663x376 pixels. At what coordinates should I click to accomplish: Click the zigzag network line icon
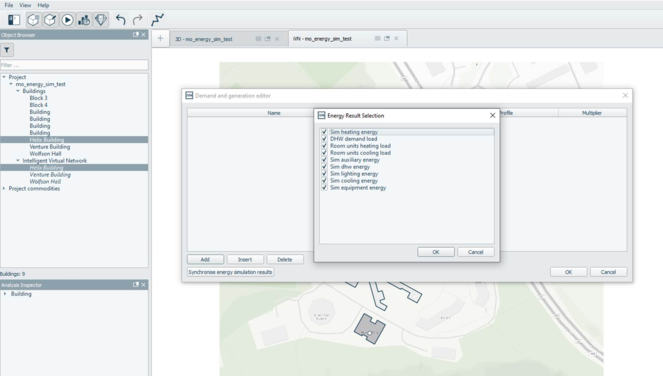tap(157, 20)
